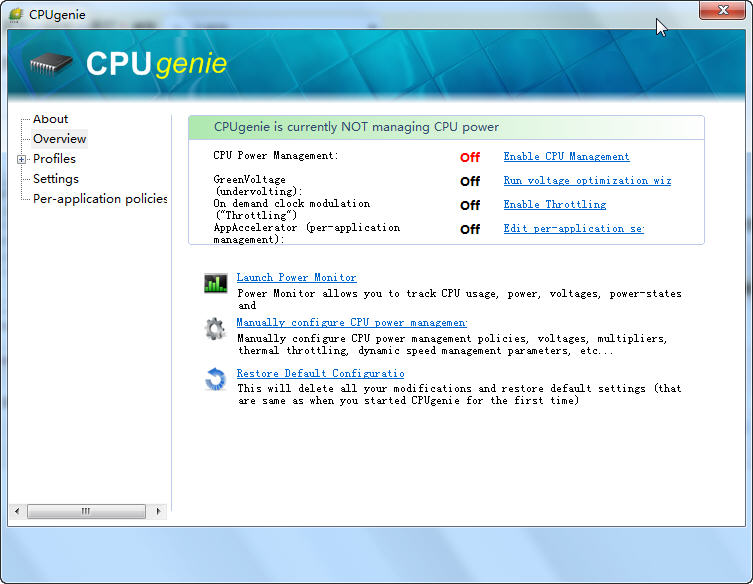Click Enable CPU Management link
753x584 pixels.
click(566, 157)
